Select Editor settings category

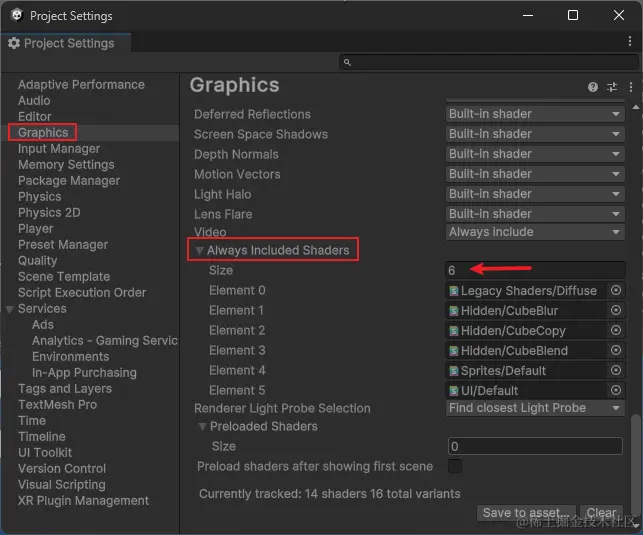(34, 116)
